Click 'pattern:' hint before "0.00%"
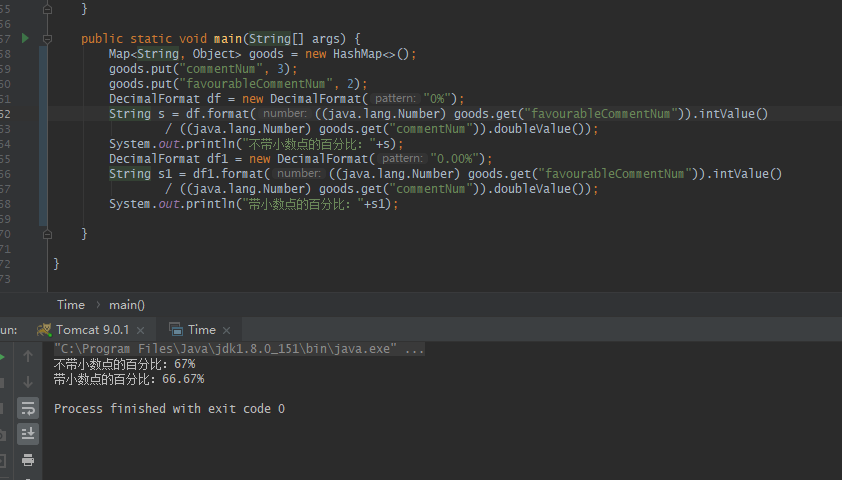Image resolution: width=842 pixels, height=480 pixels. point(402,159)
